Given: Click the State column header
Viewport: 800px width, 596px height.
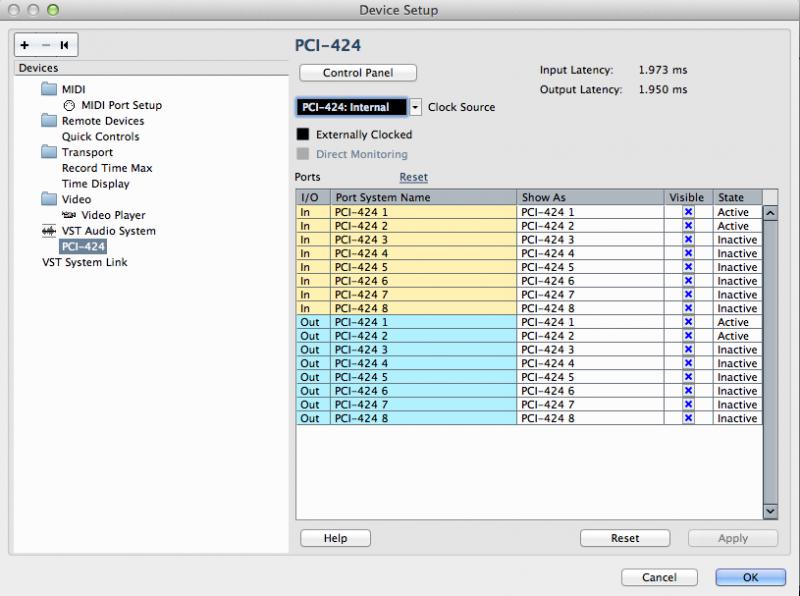Looking at the screenshot, I should (x=738, y=197).
